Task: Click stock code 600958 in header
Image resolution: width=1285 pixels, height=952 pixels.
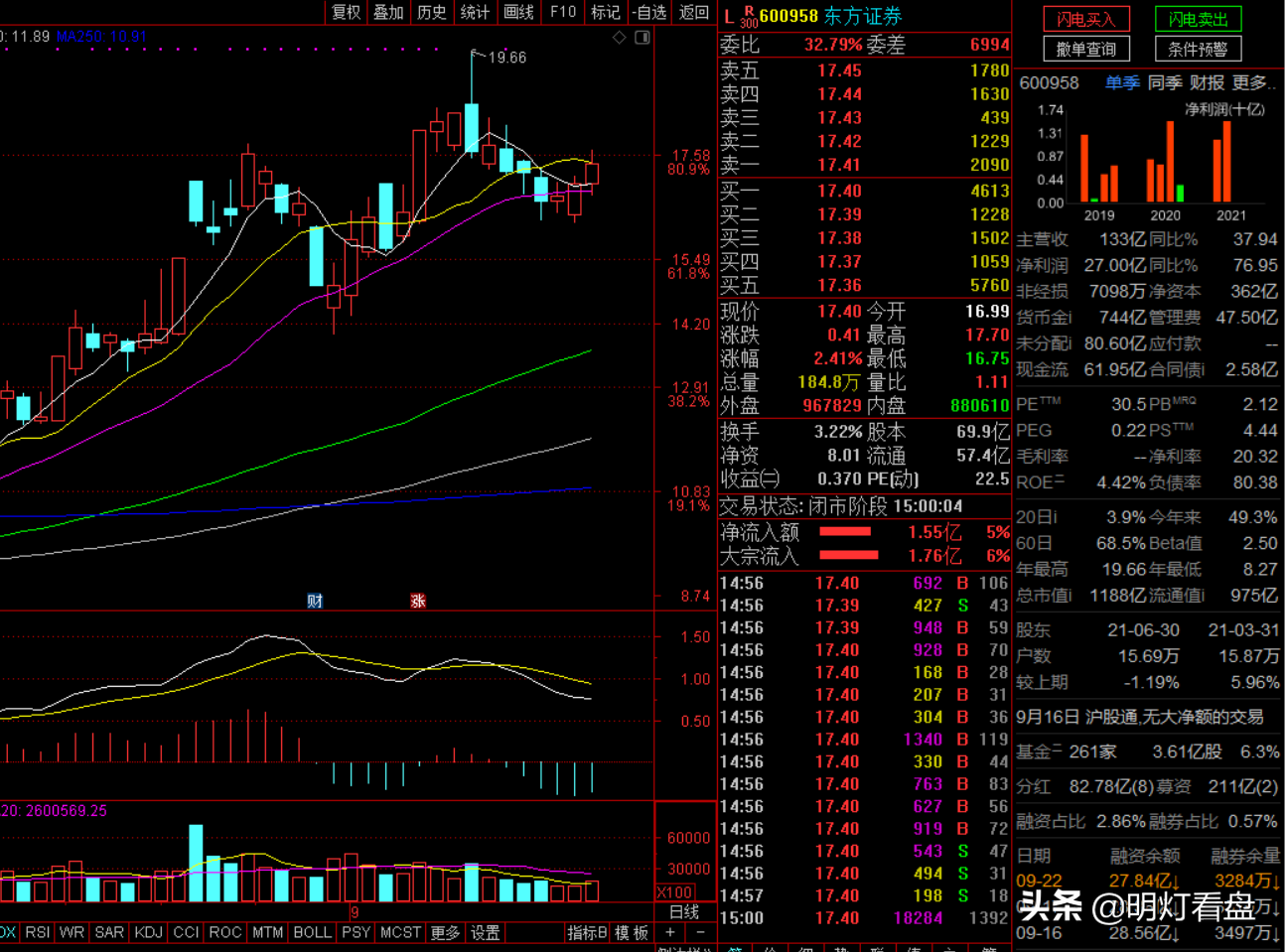Action: tap(788, 17)
